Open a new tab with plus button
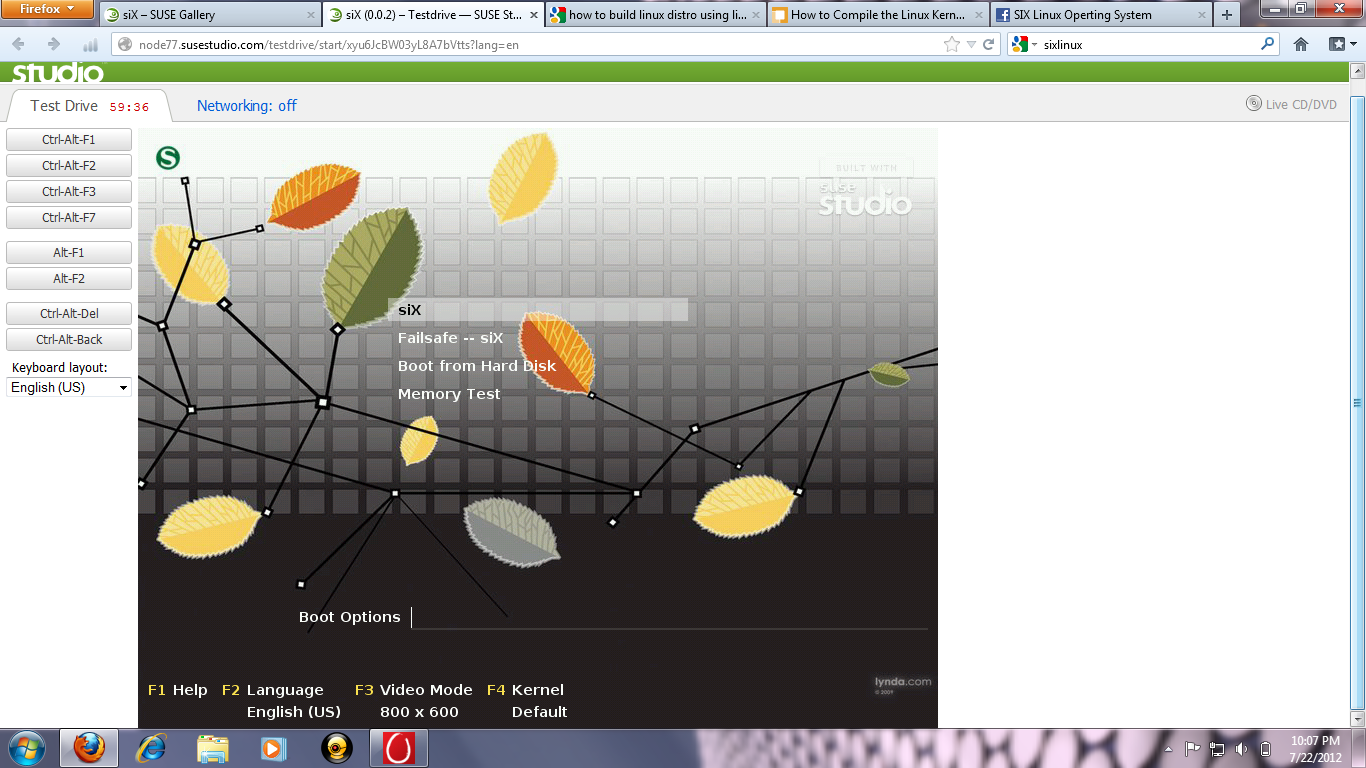1366x768 pixels. coord(1227,15)
